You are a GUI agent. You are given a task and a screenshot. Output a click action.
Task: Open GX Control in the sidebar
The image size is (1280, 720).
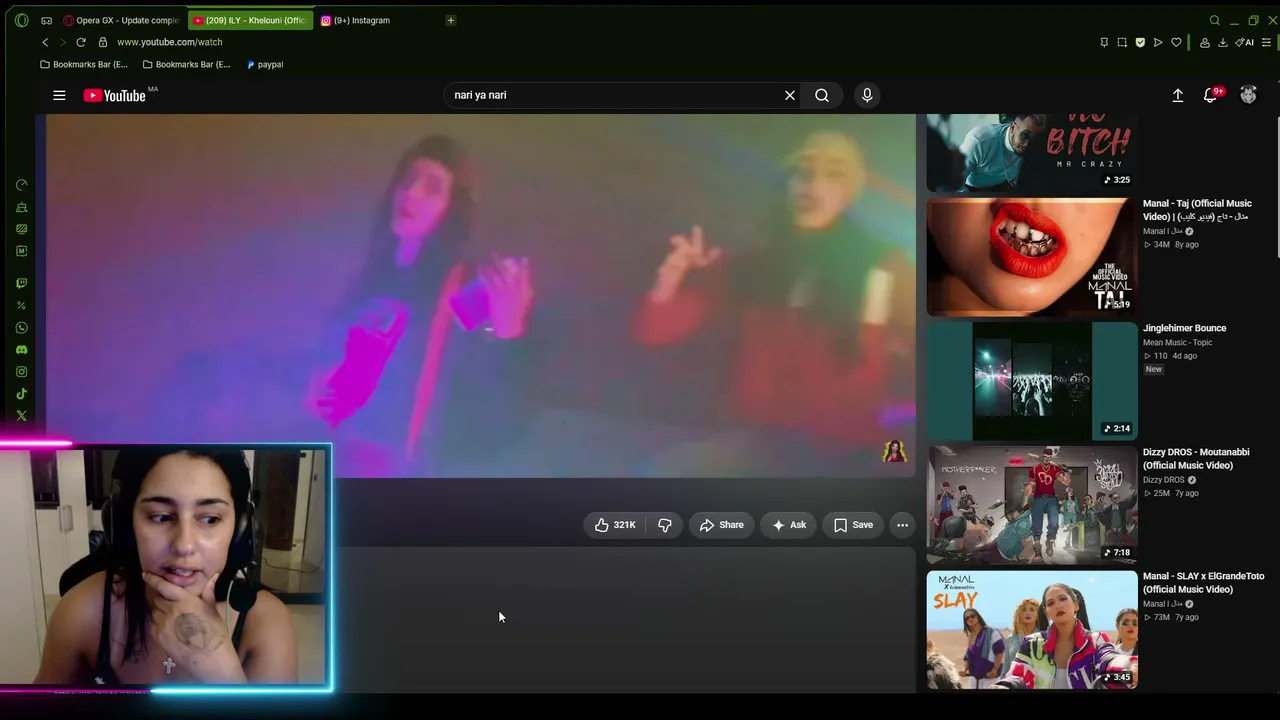pos(22,185)
